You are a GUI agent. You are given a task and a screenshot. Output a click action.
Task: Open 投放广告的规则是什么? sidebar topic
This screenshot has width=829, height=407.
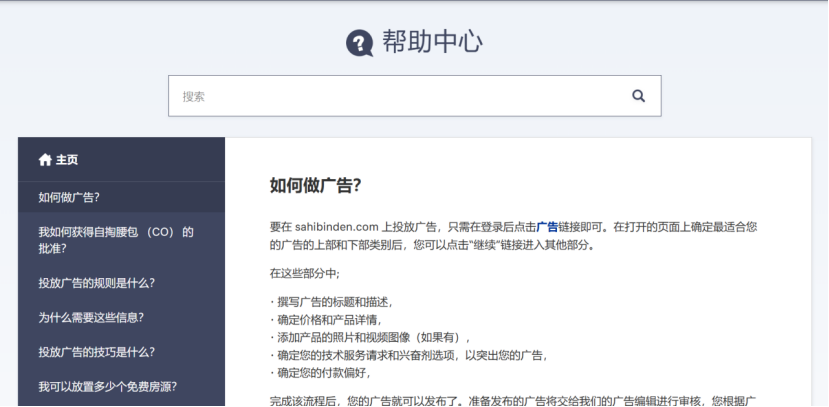pyautogui.click(x=96, y=283)
